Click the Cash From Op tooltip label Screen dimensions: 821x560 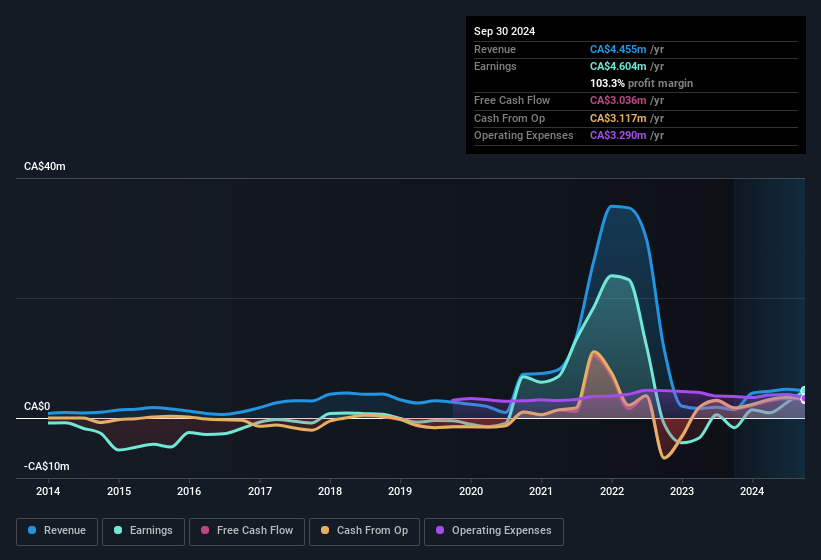509,118
